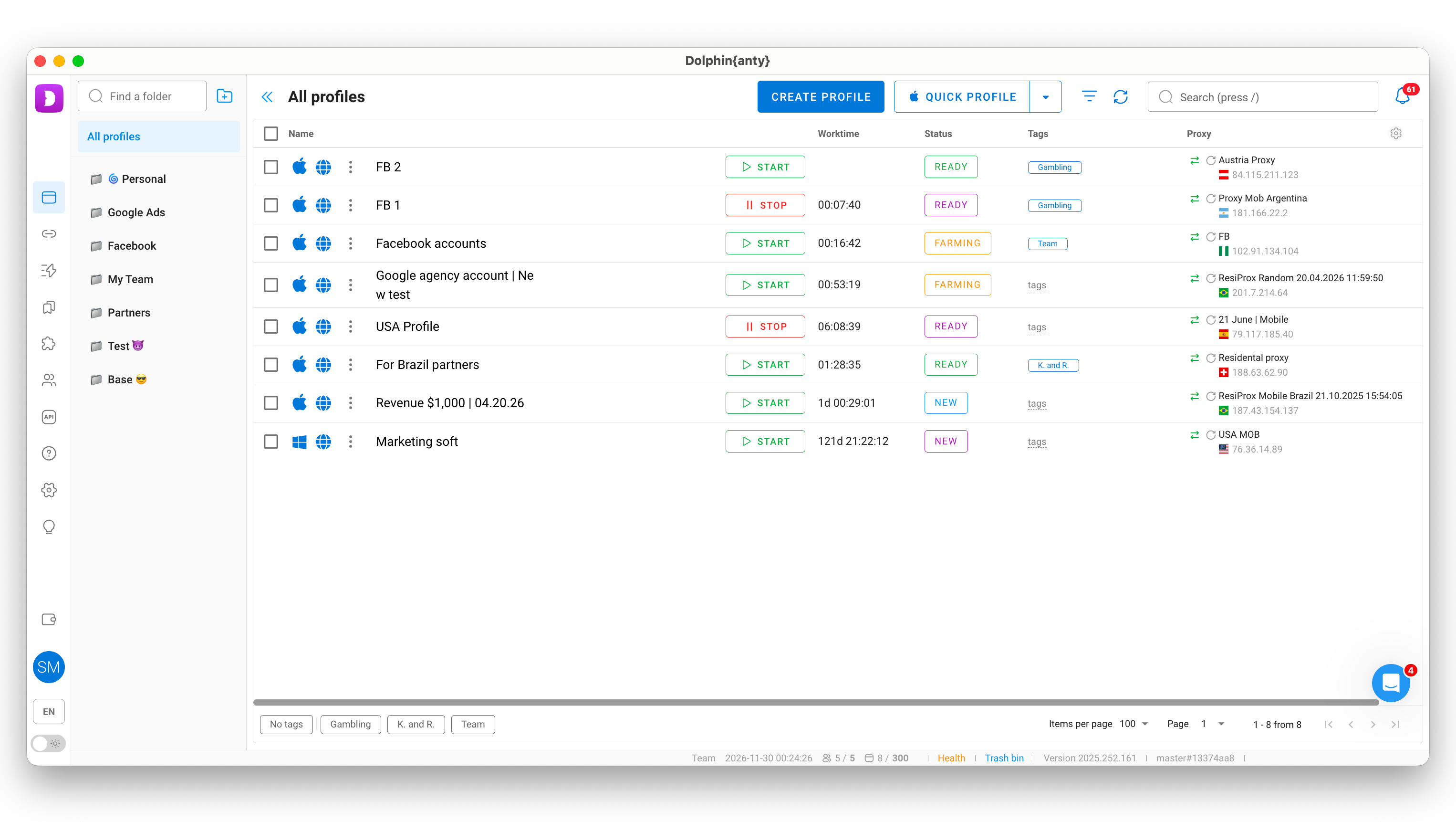Click QUICK PROFILE button
The image size is (1456, 822).
[962, 97]
